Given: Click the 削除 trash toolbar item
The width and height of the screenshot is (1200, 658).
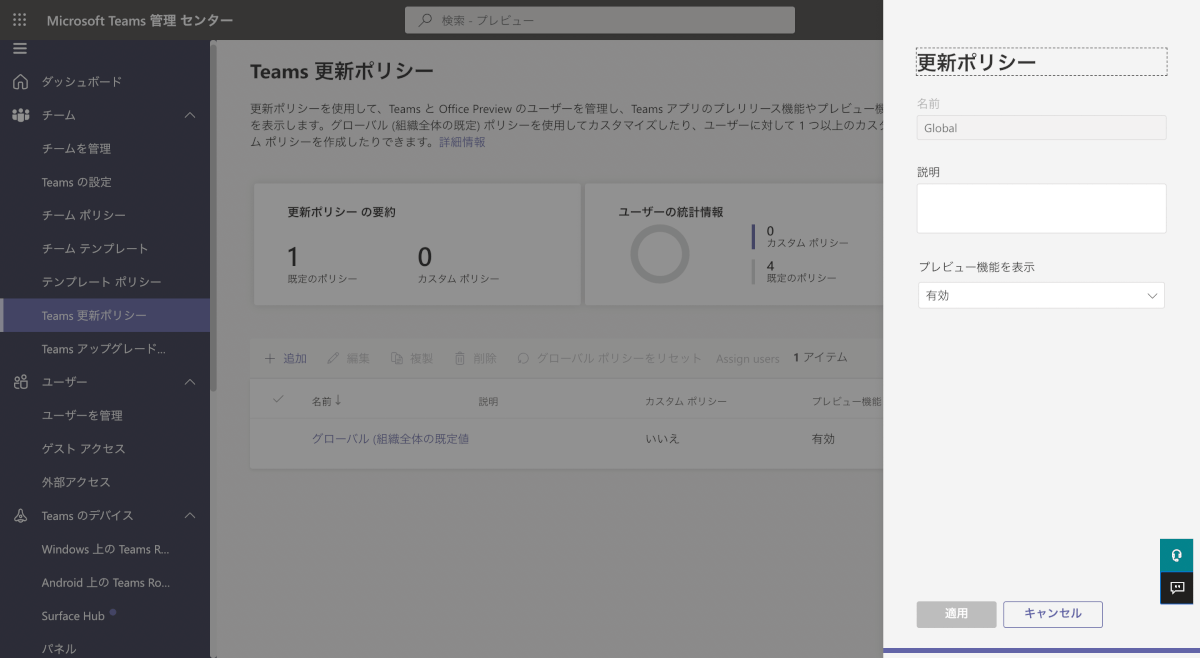Looking at the screenshot, I should click(475, 358).
